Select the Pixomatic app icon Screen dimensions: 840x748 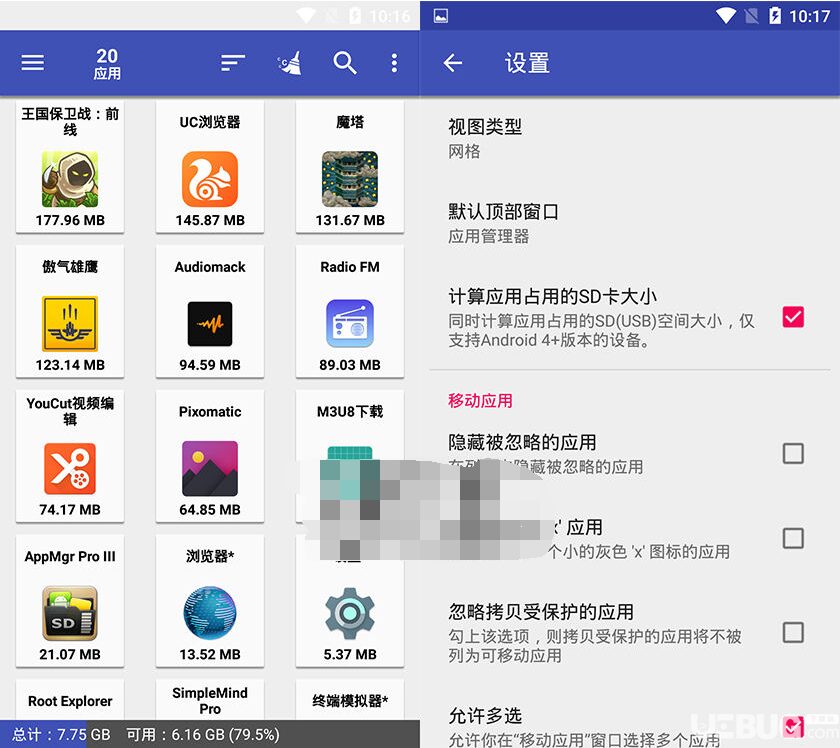[x=210, y=468]
